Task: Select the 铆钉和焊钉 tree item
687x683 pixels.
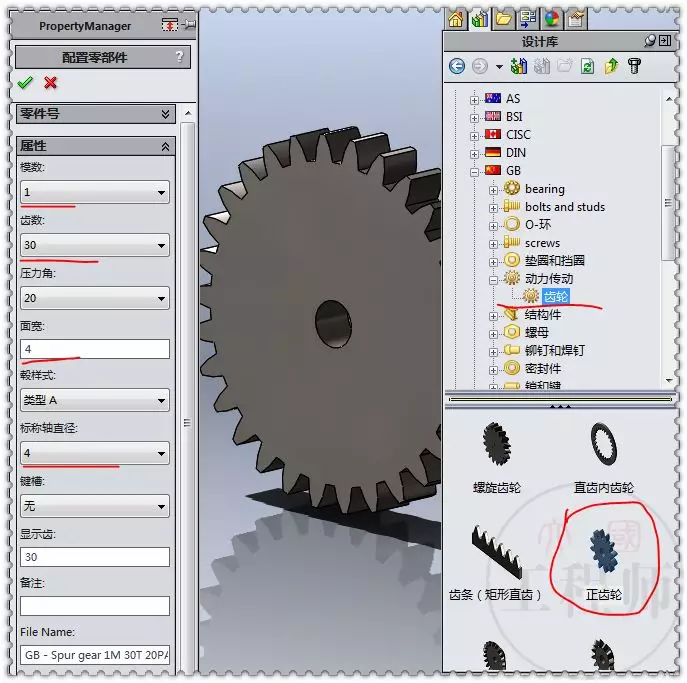Action: click(x=555, y=350)
